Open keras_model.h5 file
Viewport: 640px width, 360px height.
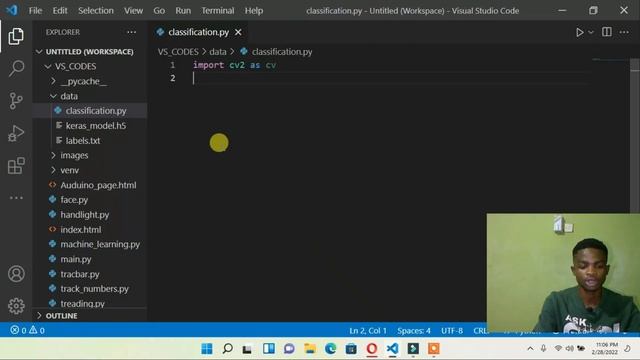(x=89, y=126)
